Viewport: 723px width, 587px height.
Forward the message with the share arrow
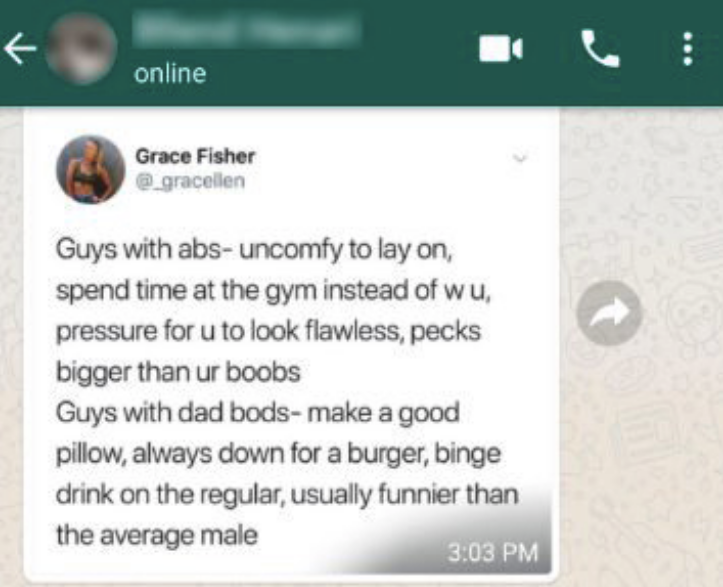click(610, 313)
